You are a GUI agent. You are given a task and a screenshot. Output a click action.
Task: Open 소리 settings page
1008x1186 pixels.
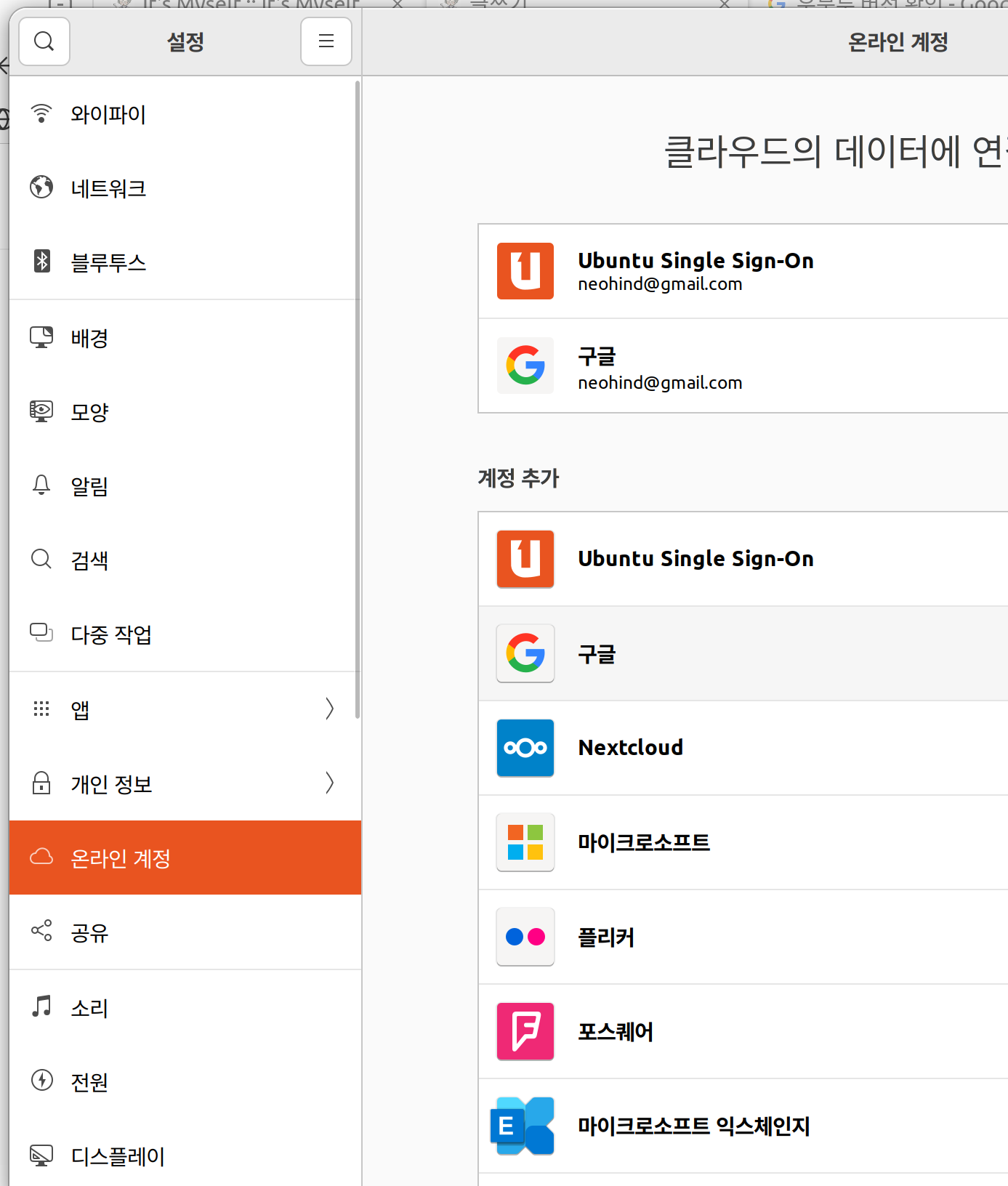pyautogui.click(x=185, y=1007)
